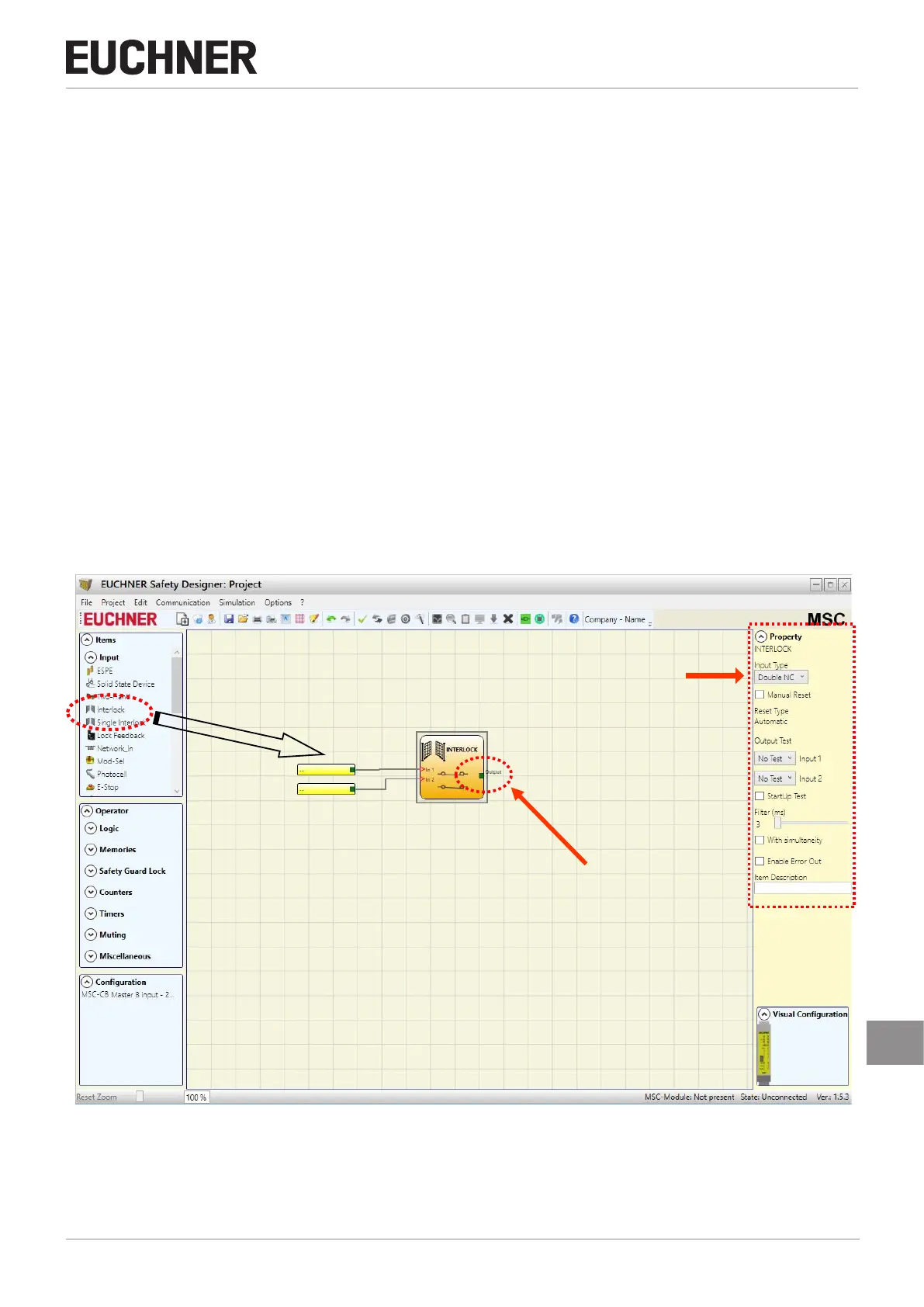Image resolution: width=924 pixels, height=1307 pixels.
Task: Click the pencil note toolbar icon
Action: (313, 619)
